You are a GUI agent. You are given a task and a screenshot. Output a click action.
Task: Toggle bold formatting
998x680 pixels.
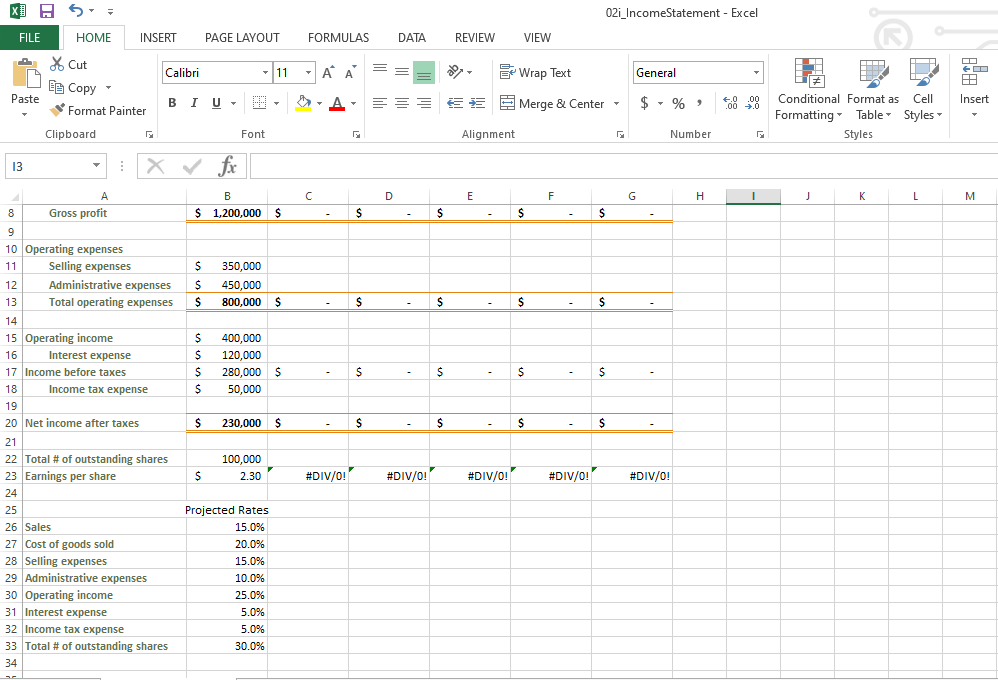coord(171,102)
